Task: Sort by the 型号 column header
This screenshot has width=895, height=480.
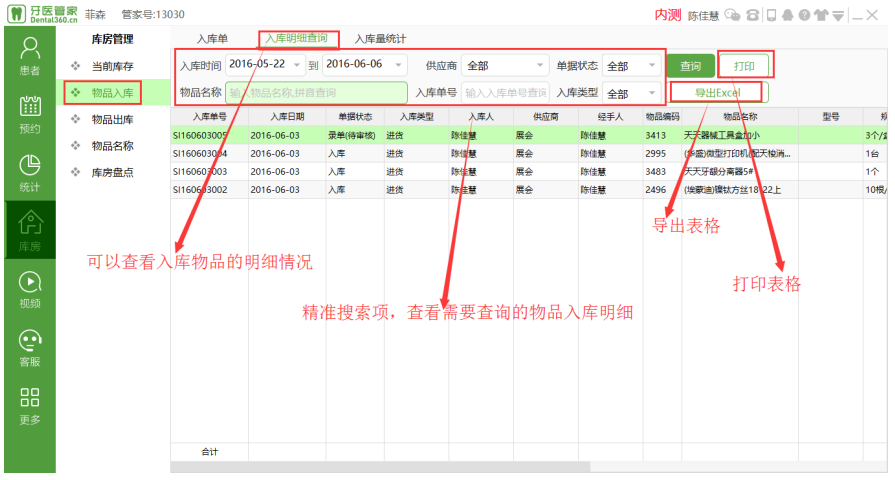Action: coord(831,116)
